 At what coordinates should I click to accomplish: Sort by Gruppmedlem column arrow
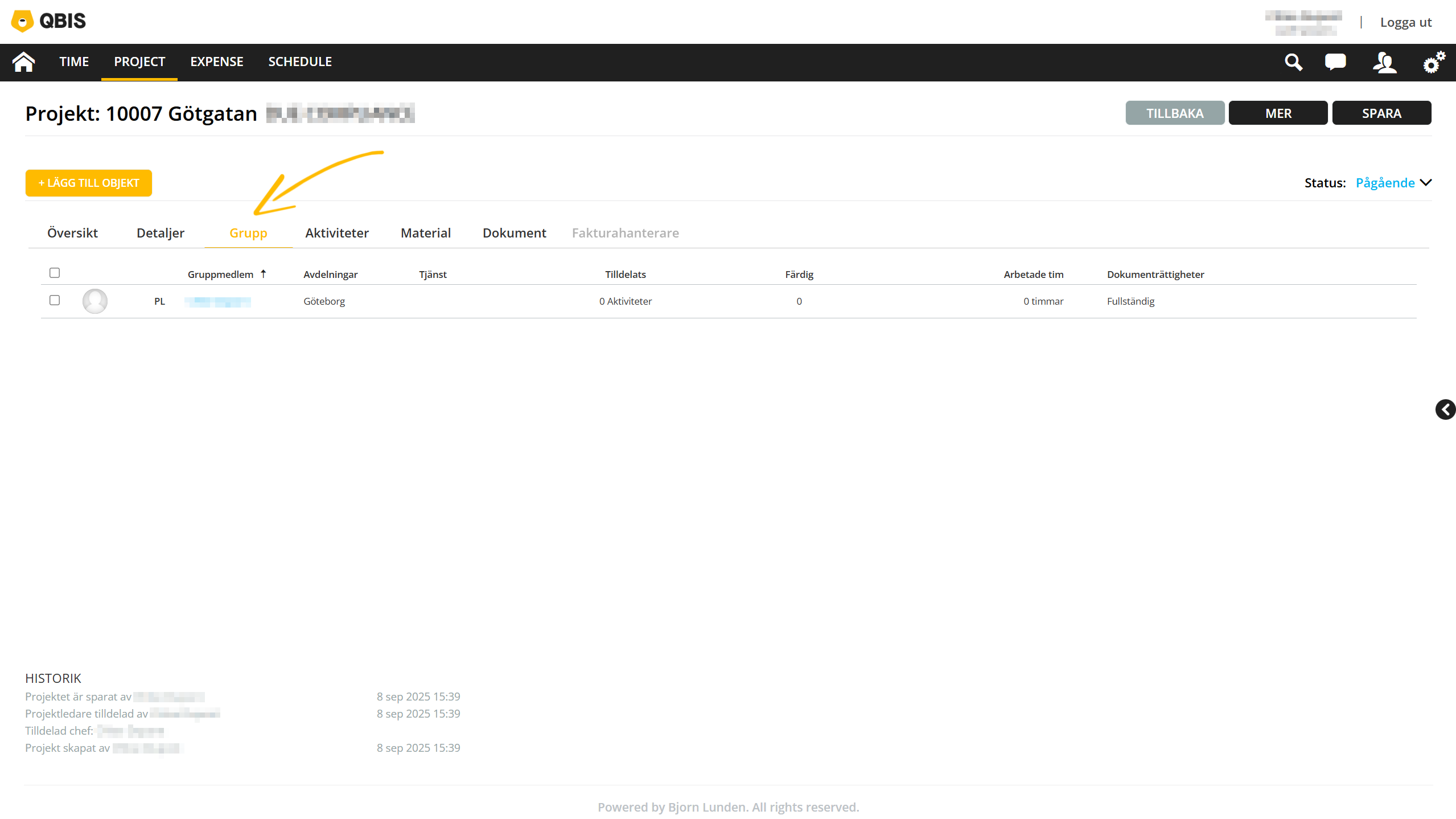(x=264, y=274)
